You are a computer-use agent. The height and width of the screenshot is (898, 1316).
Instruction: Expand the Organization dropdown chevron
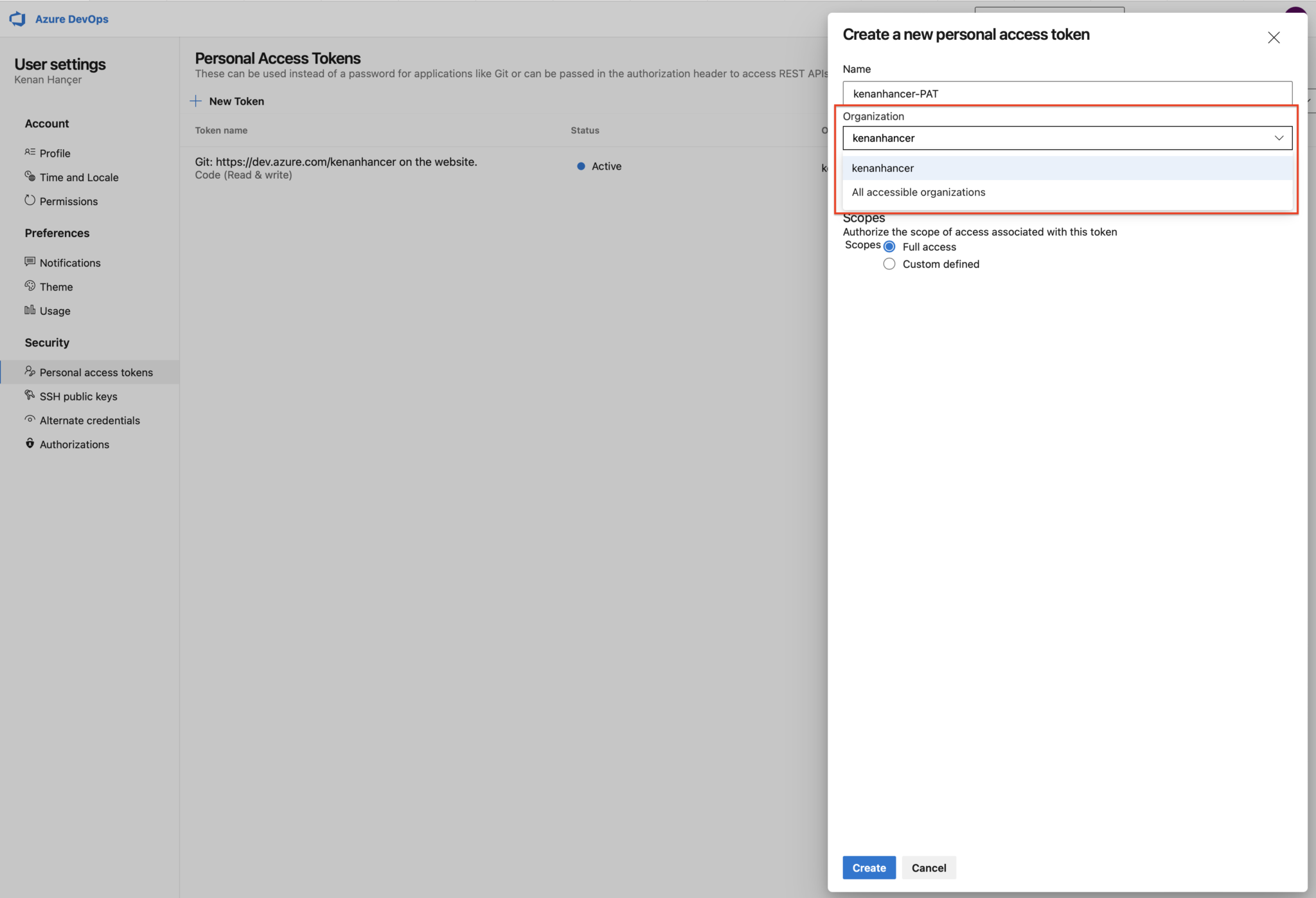tap(1279, 138)
